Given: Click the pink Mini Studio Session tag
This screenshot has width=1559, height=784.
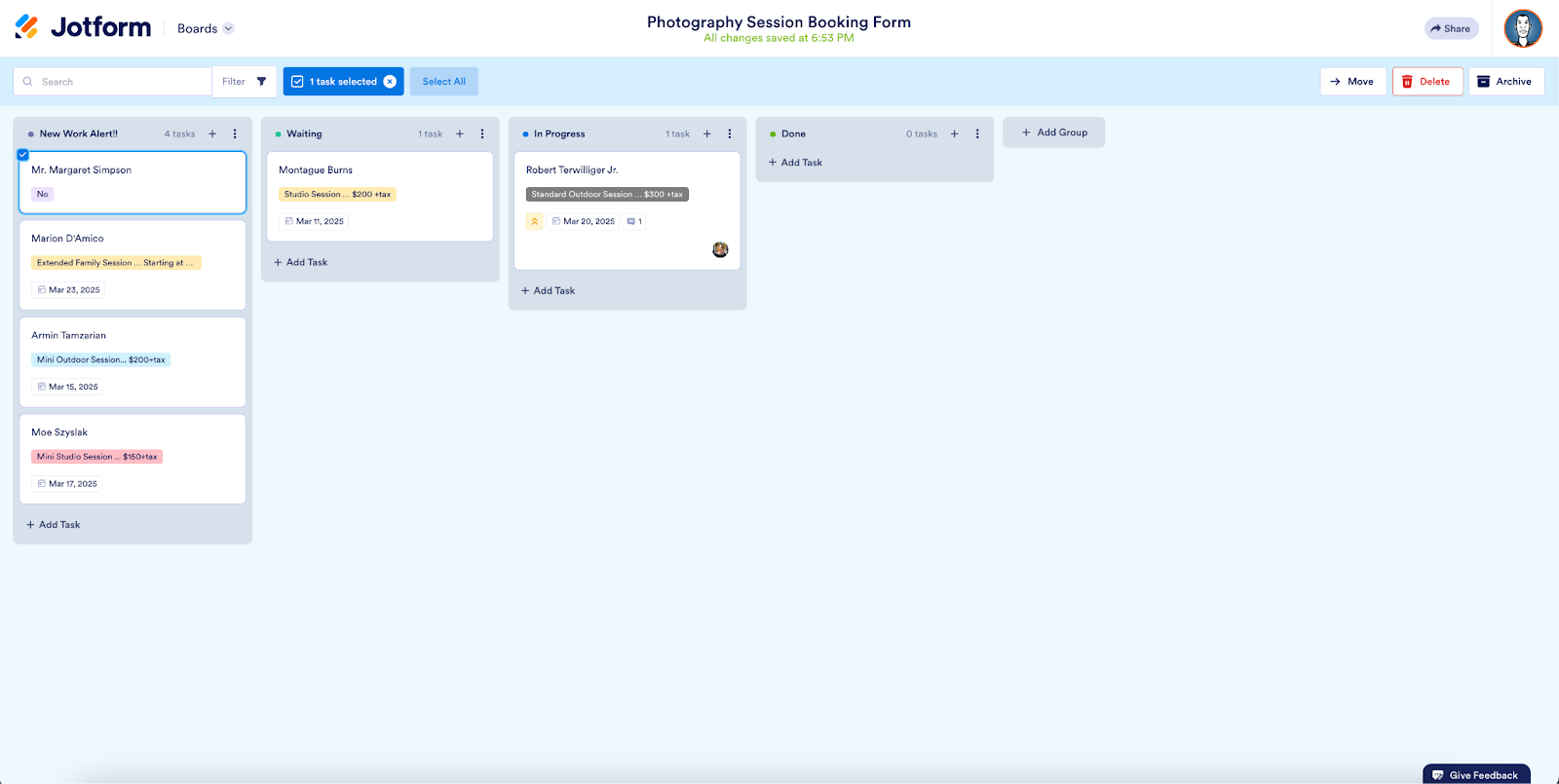Looking at the screenshot, I should (x=96, y=457).
